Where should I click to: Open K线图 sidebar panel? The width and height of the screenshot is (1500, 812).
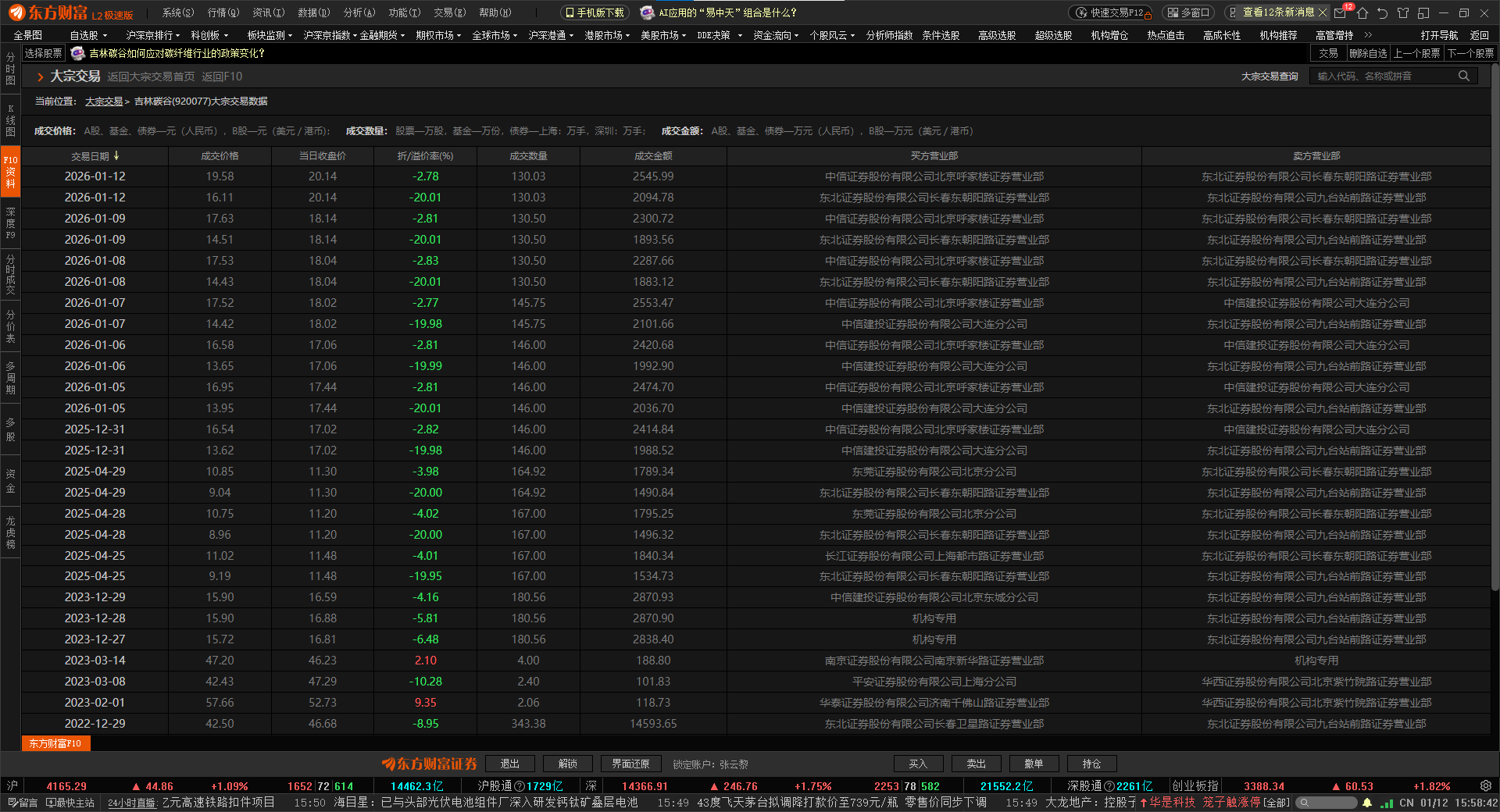tap(10, 119)
